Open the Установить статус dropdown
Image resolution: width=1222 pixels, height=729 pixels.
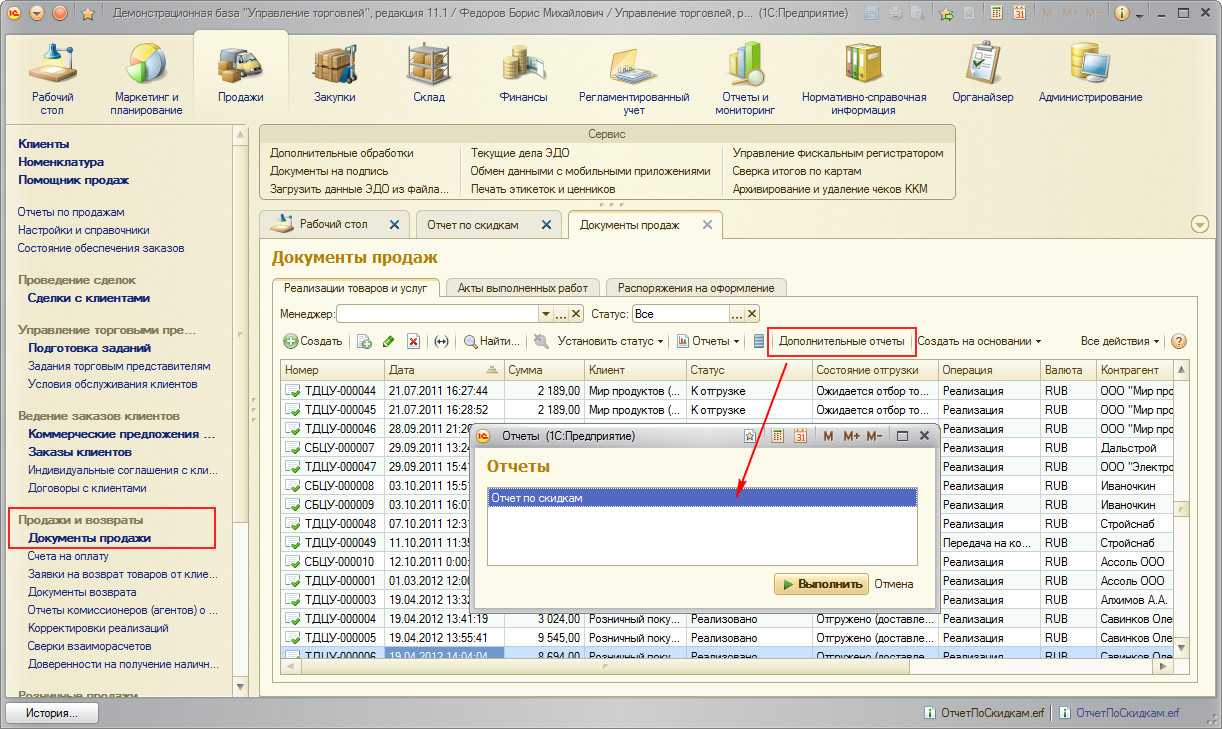tap(611, 341)
